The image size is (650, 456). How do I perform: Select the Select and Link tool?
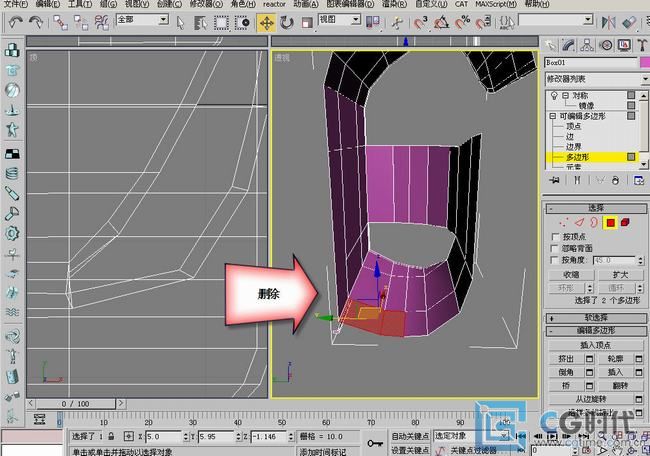61,22
